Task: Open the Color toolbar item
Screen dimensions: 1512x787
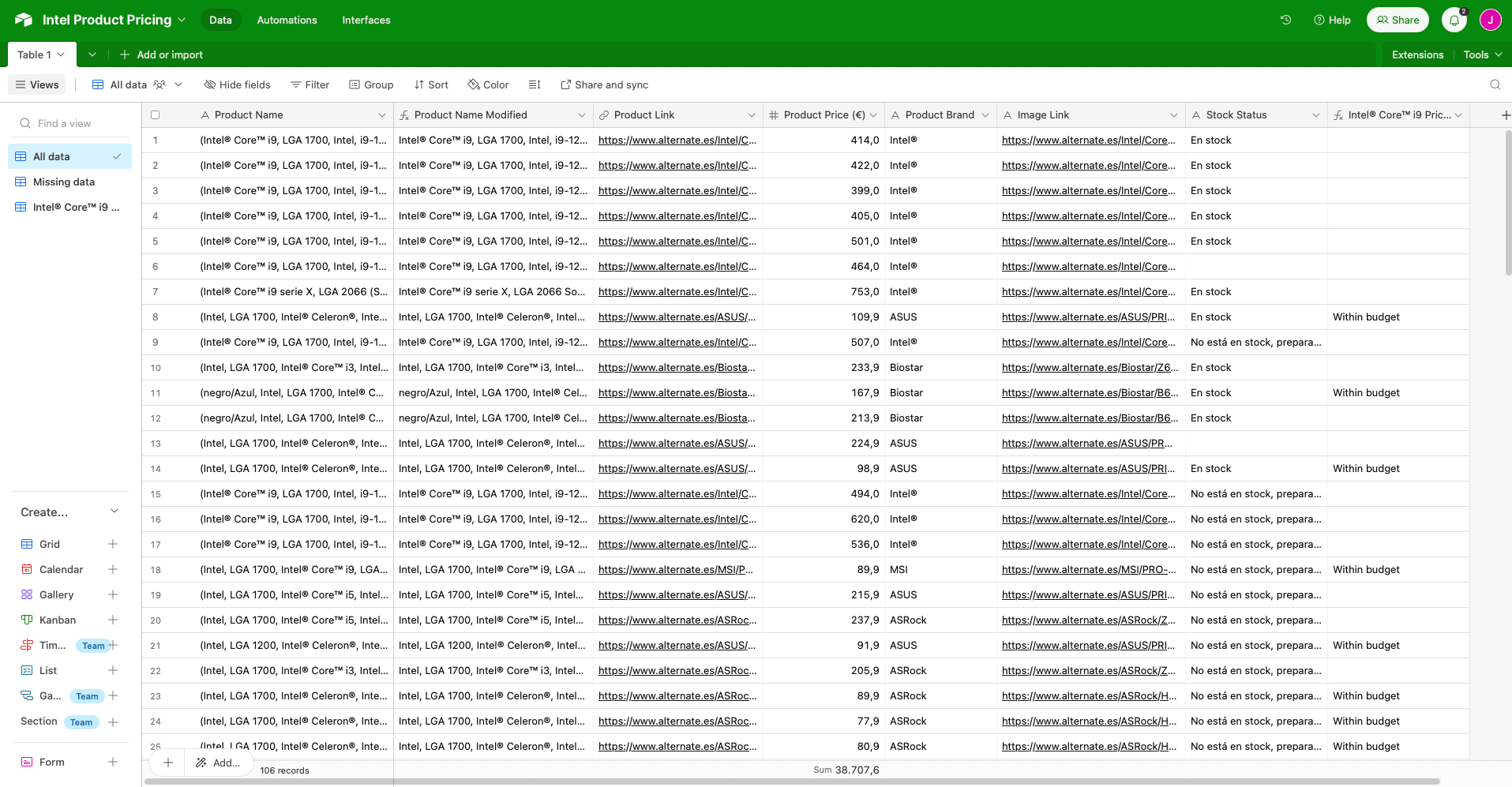Action: click(488, 84)
